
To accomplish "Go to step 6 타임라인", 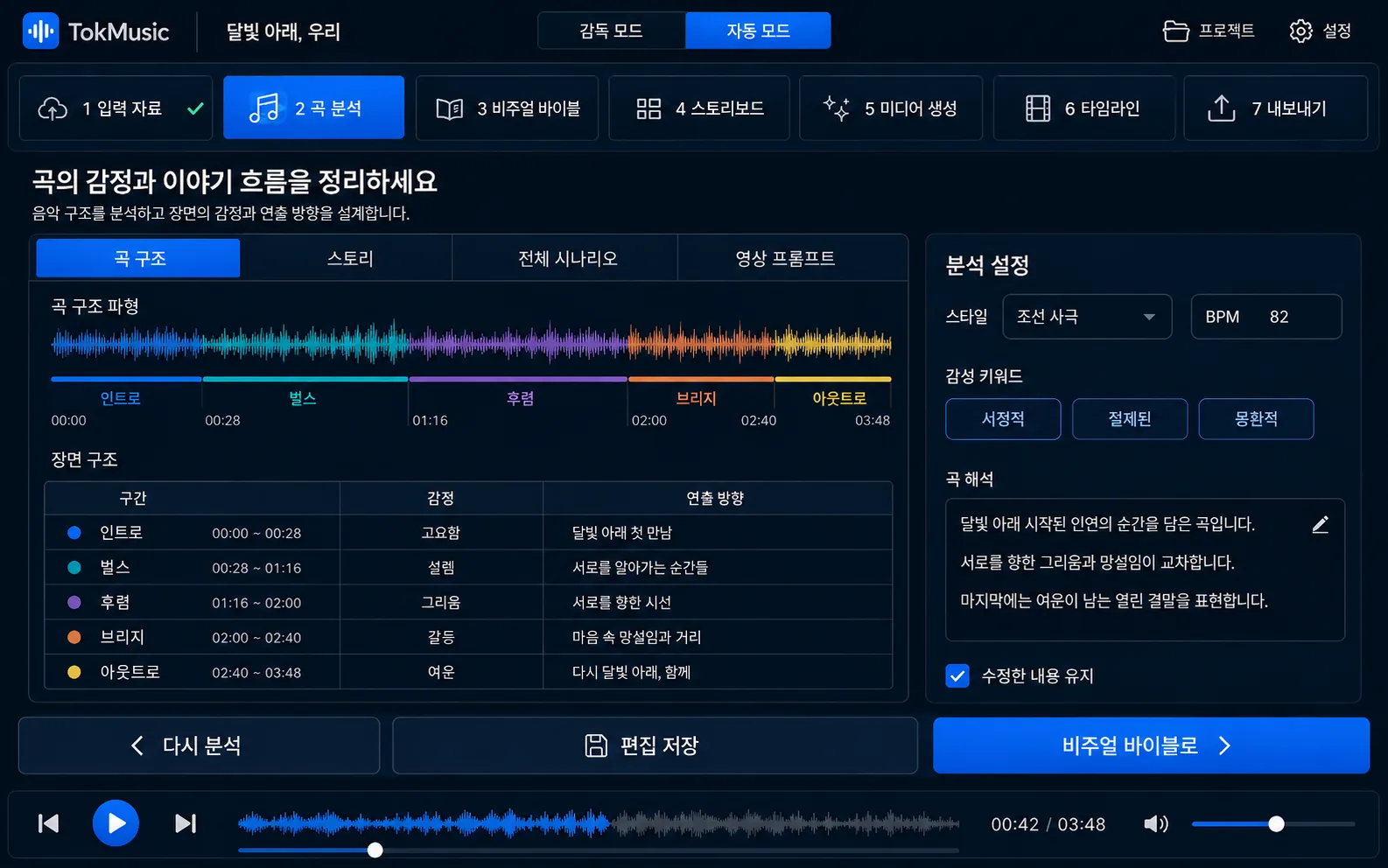I will pyautogui.click(x=1083, y=108).
